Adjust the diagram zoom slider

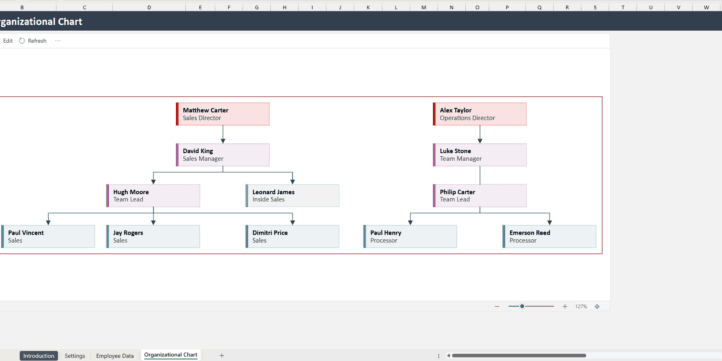coord(522,307)
